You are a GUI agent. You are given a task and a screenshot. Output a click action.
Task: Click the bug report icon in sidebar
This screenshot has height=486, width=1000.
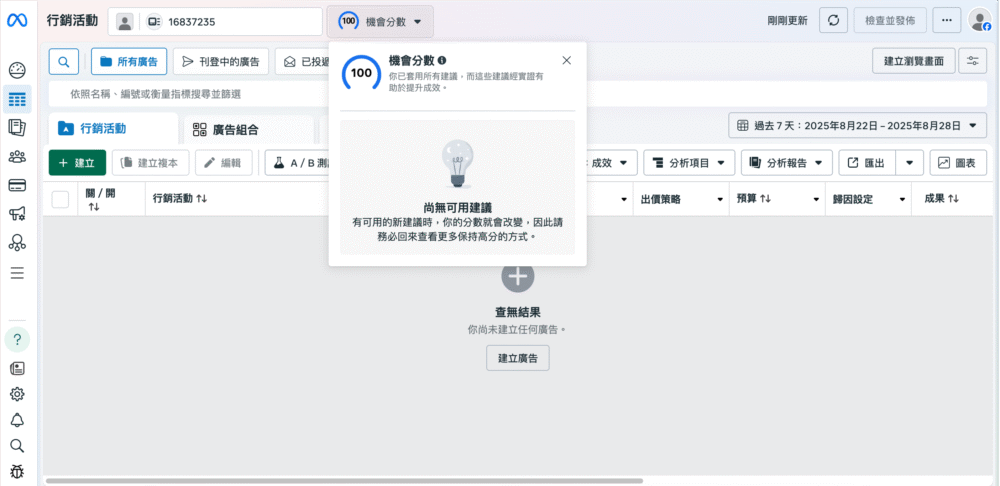tap(17, 471)
